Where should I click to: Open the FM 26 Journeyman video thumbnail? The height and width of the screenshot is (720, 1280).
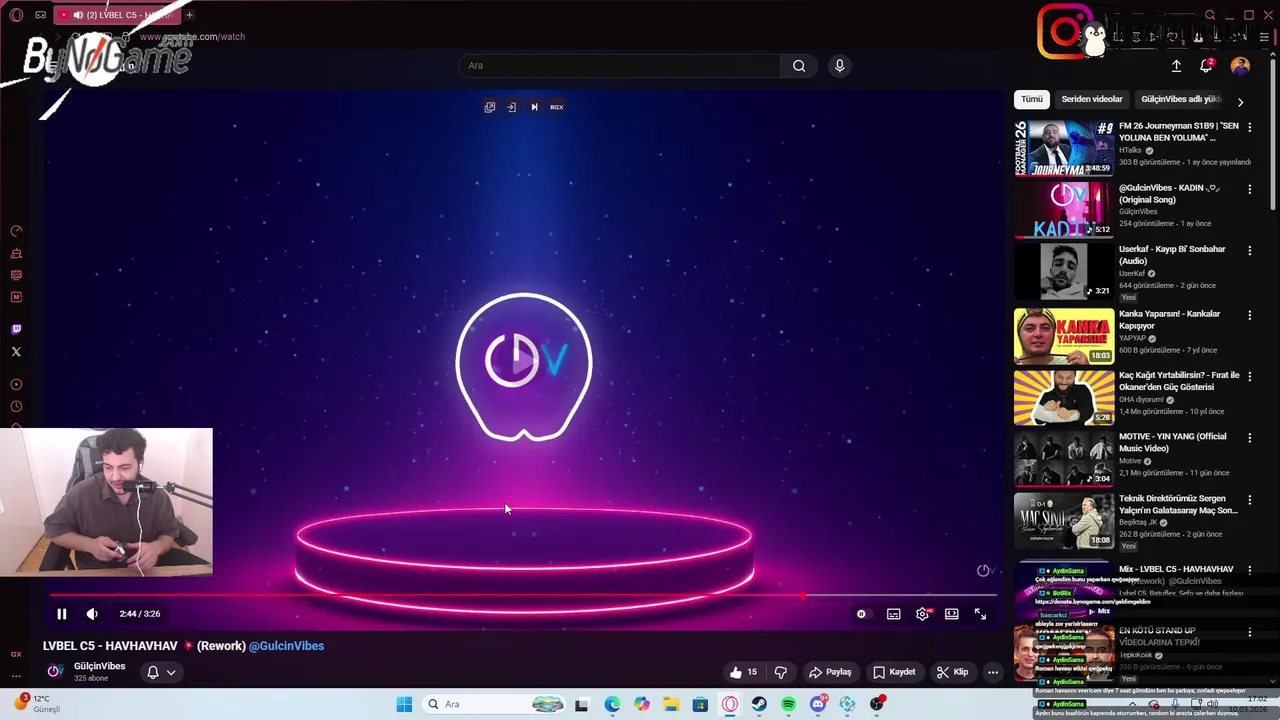point(1064,148)
